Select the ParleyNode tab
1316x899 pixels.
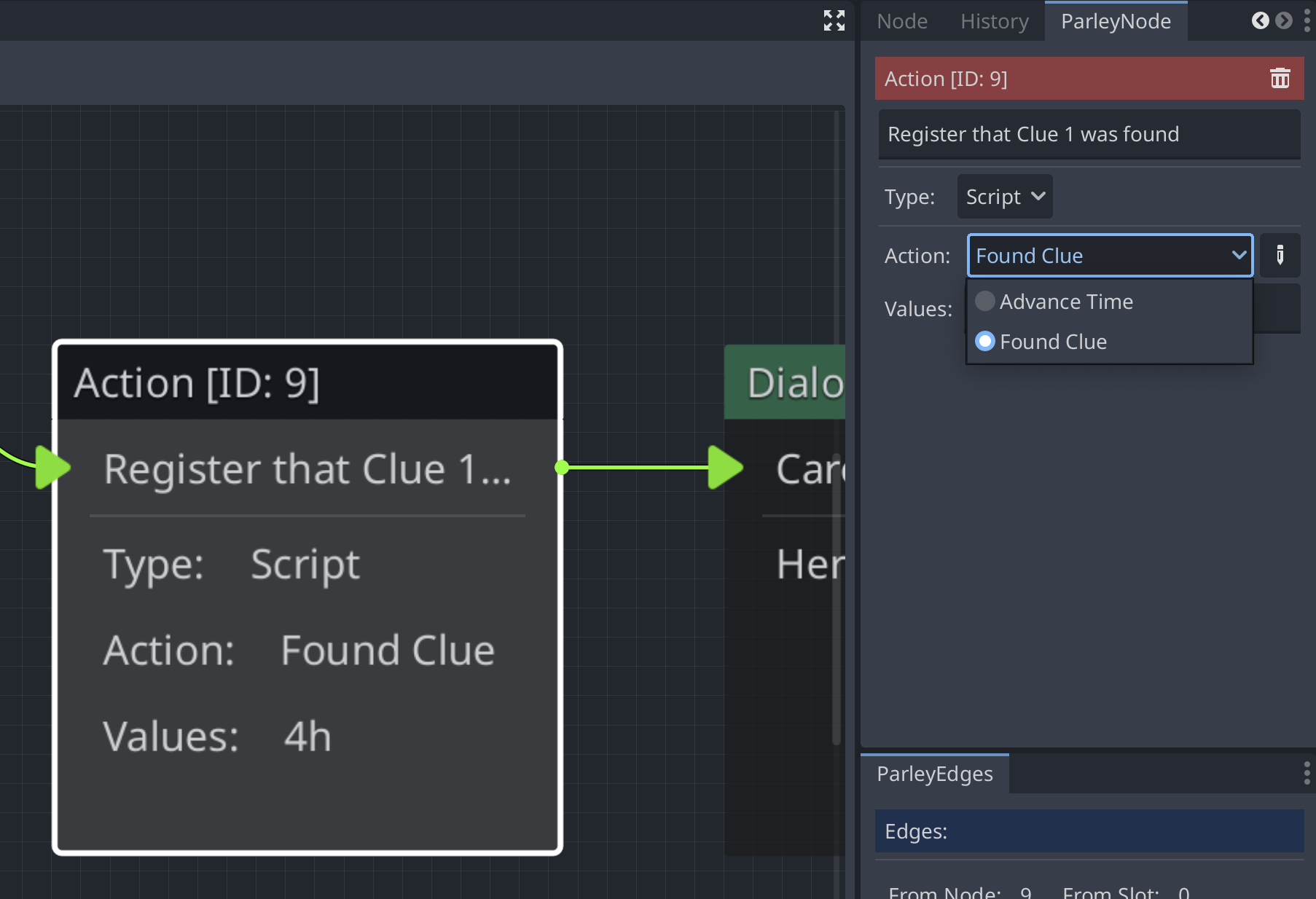(x=1116, y=20)
